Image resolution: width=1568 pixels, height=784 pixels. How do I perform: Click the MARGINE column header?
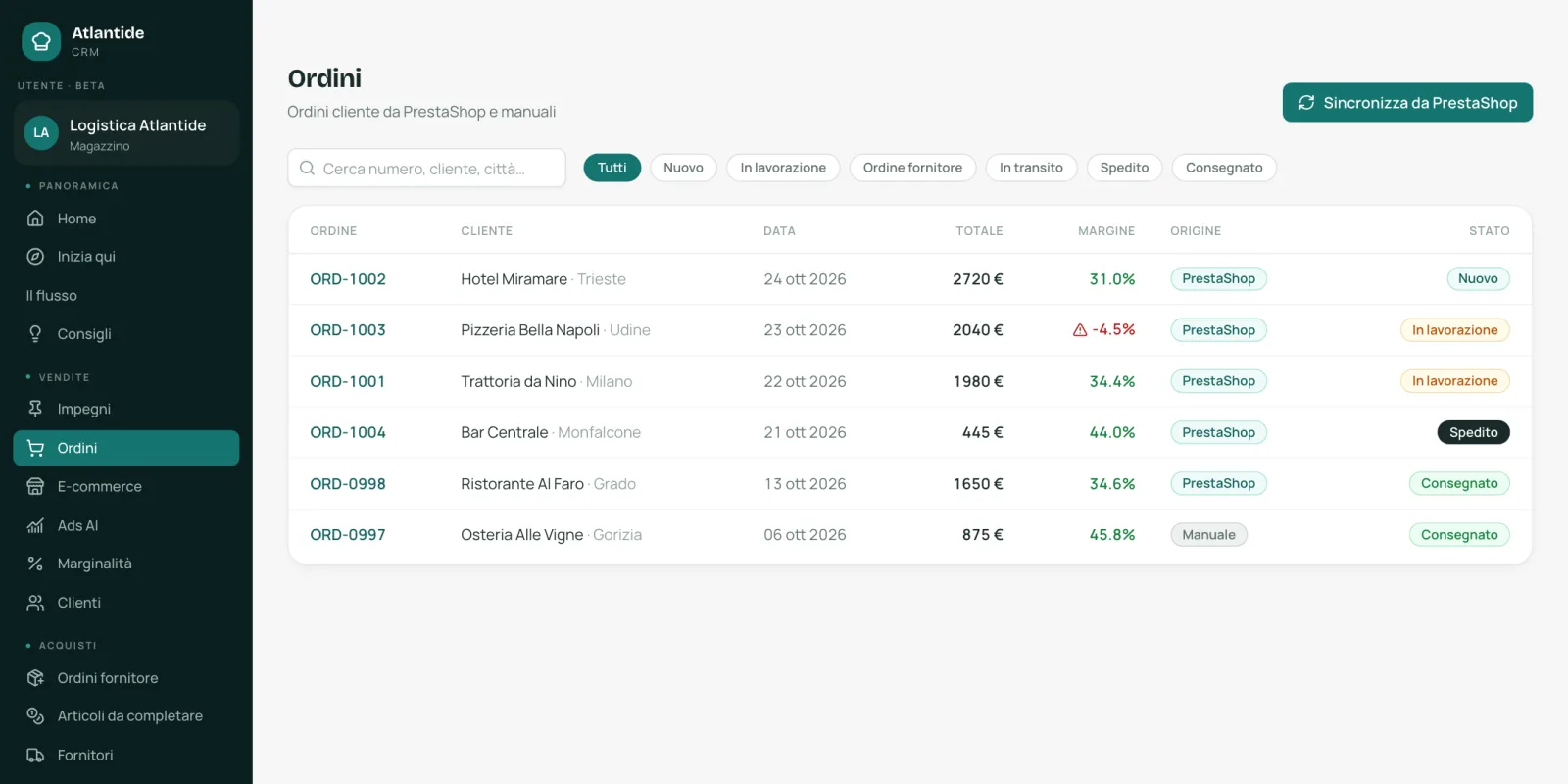point(1106,231)
